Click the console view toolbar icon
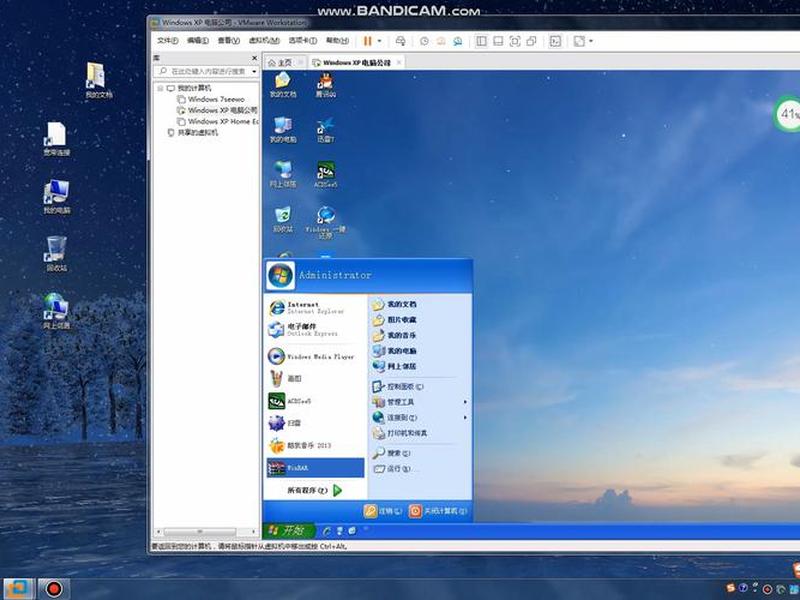The height and width of the screenshot is (600, 800). click(x=555, y=41)
